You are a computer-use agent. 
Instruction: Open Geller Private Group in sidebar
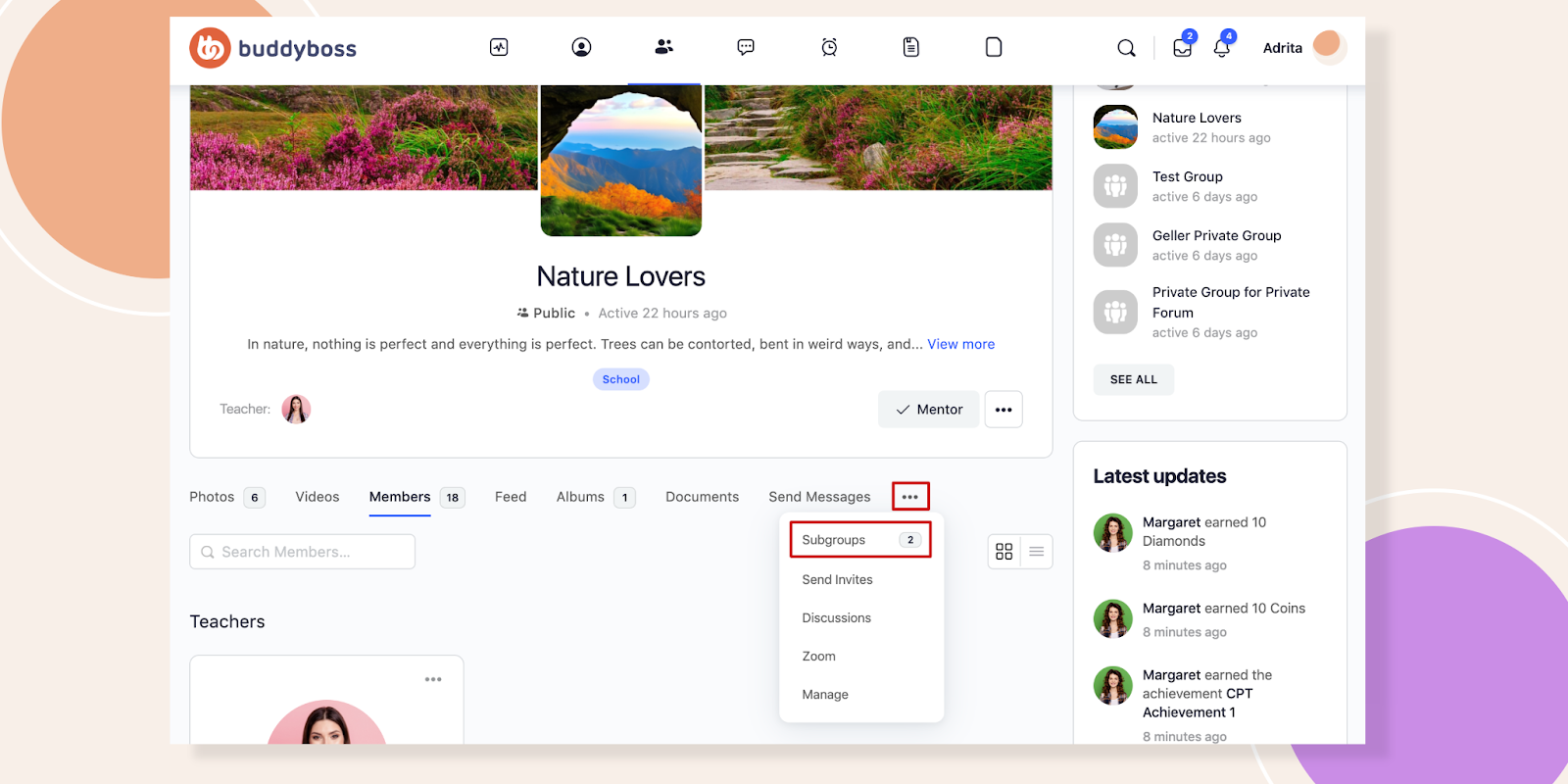[1217, 235]
